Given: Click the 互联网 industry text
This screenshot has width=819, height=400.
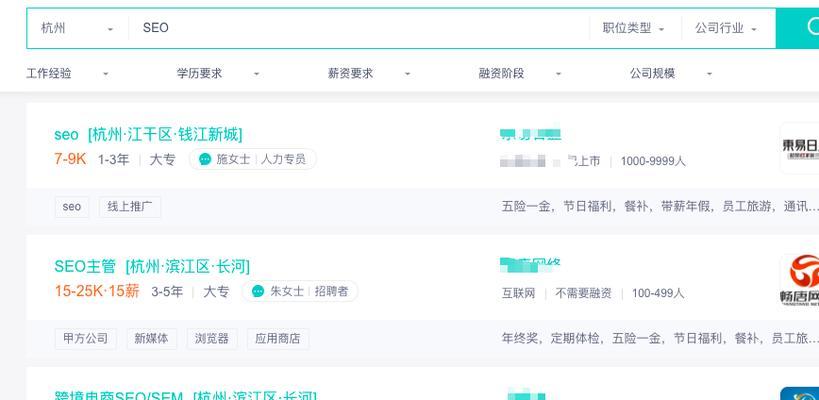Looking at the screenshot, I should 519,293.
